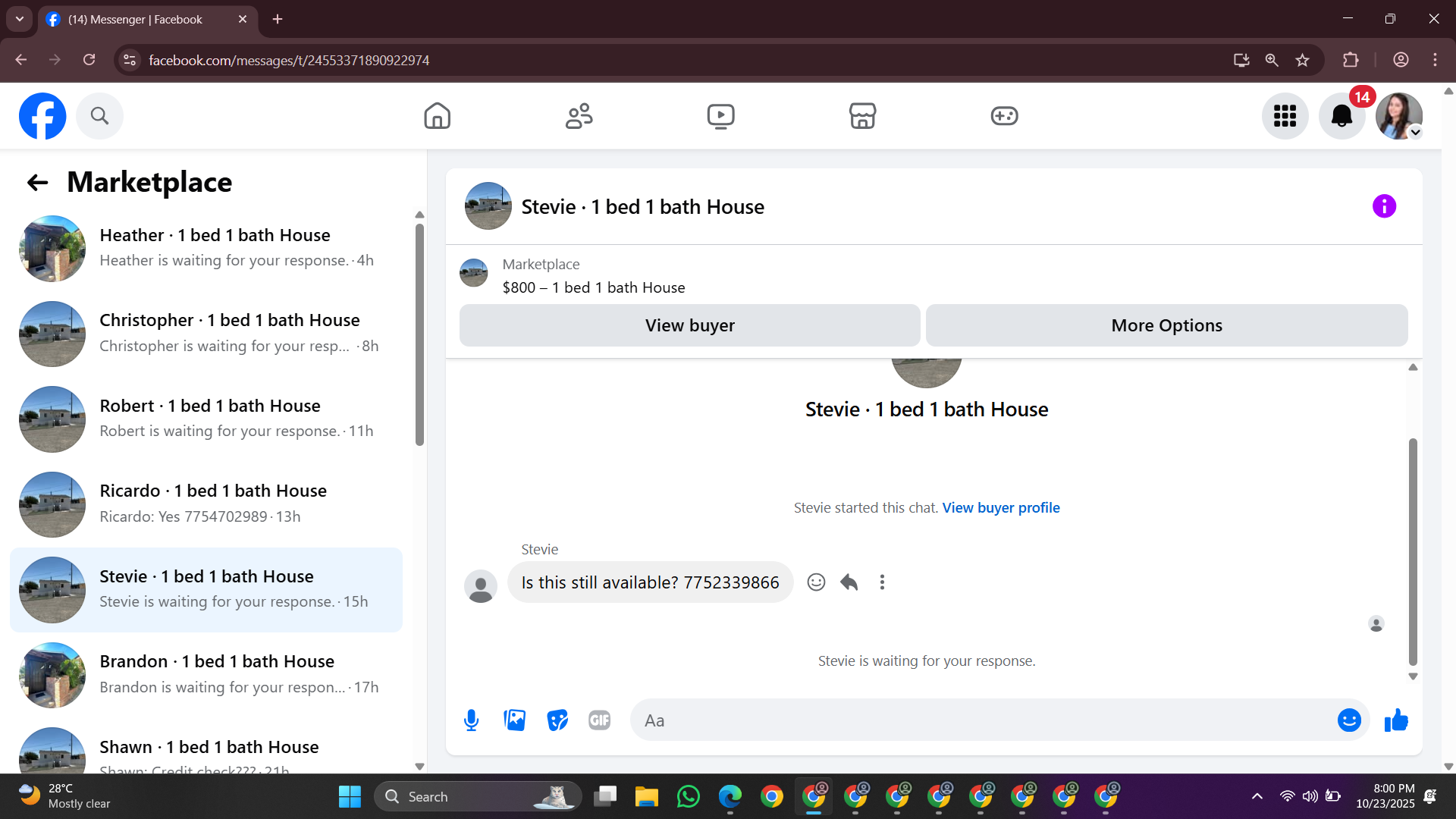Attach a photo using the image icon
The width and height of the screenshot is (1456, 819).
click(514, 720)
